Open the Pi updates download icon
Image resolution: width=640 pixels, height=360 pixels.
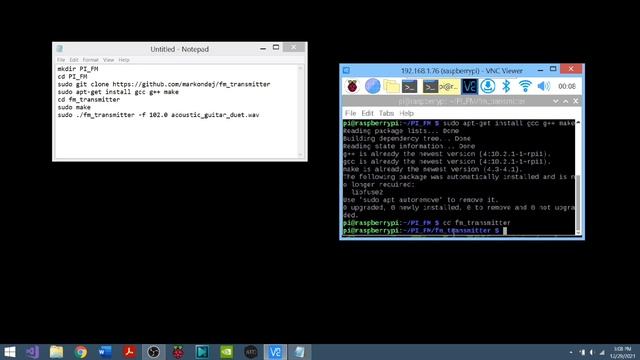click(488, 86)
